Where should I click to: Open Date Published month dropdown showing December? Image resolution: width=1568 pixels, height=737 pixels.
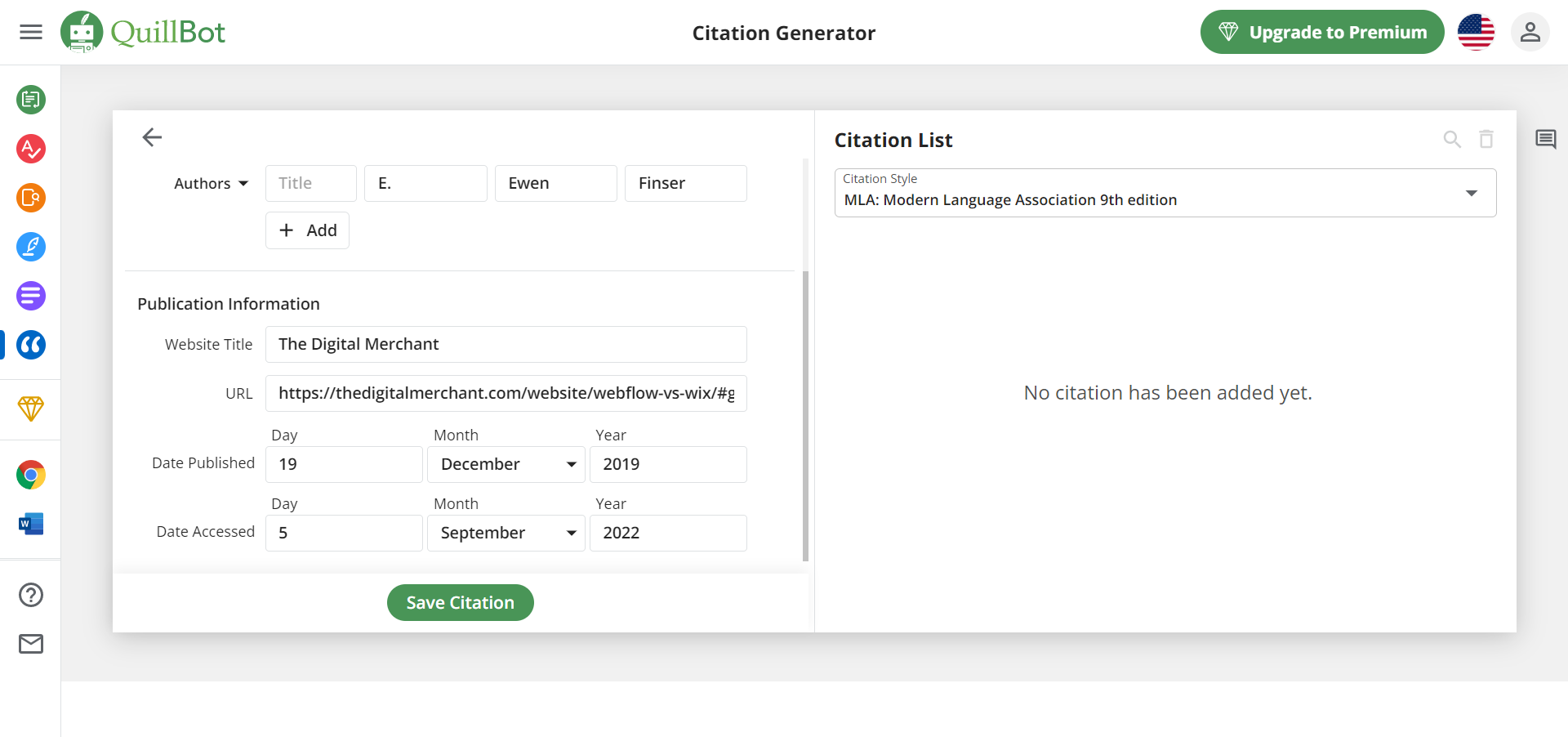[506, 464]
